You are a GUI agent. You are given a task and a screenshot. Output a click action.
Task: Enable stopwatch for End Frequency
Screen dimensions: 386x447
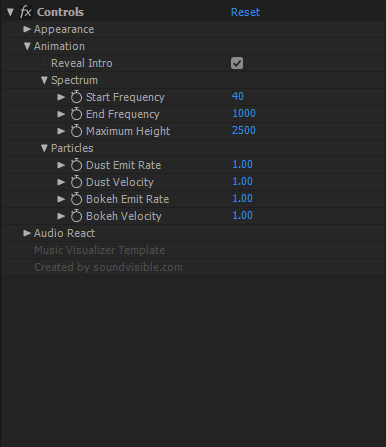point(76,114)
